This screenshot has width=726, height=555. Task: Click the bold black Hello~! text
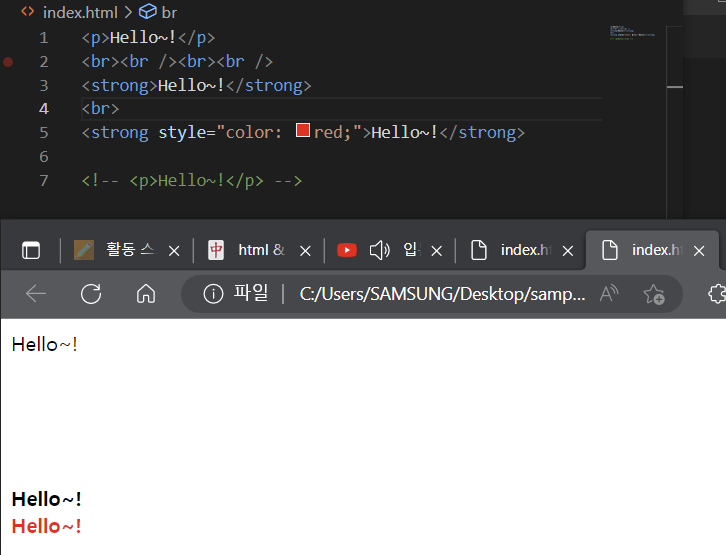coord(46,499)
